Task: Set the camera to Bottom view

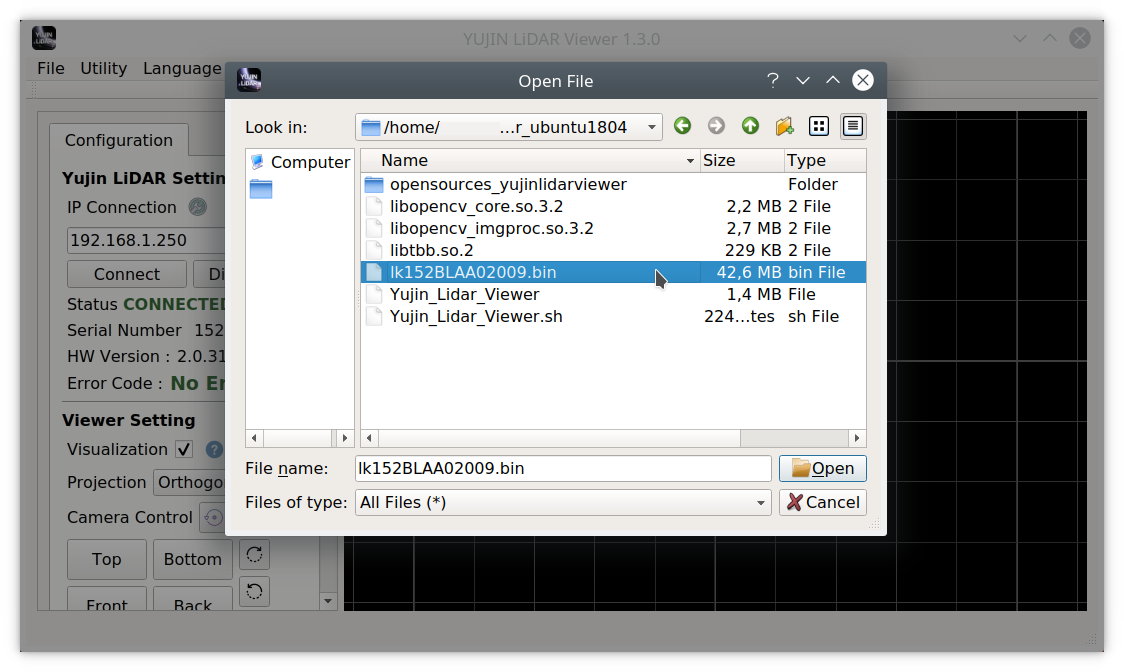Action: [193, 559]
